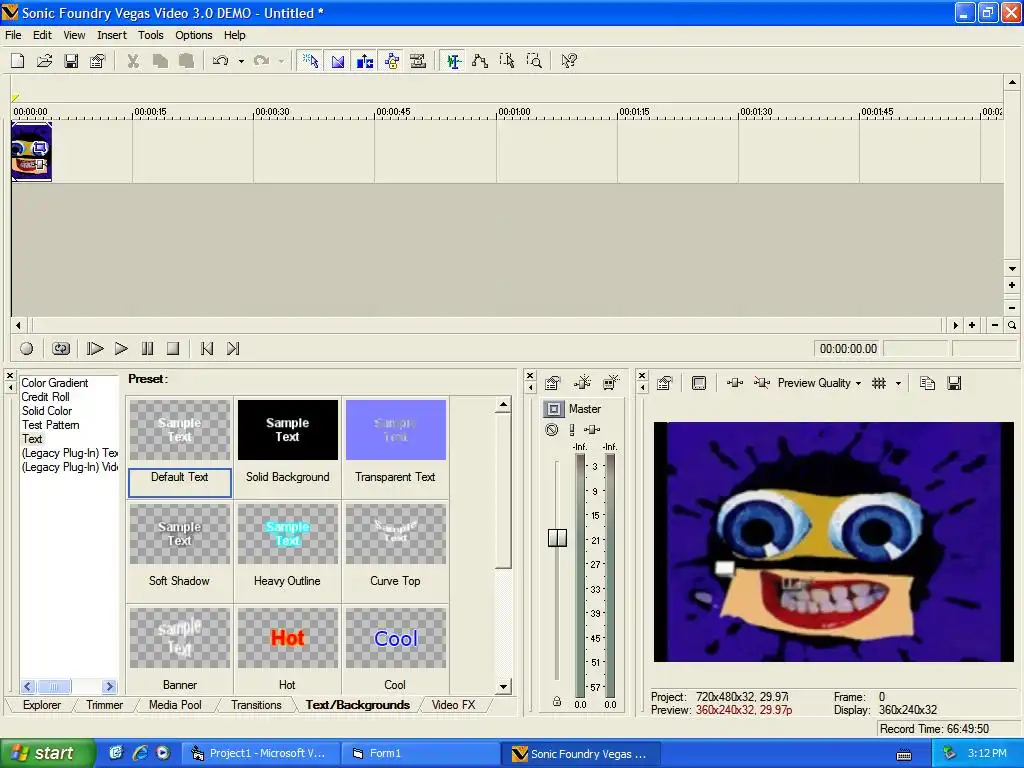Click the Master volume fader handle
The width and height of the screenshot is (1024, 768).
click(557, 537)
